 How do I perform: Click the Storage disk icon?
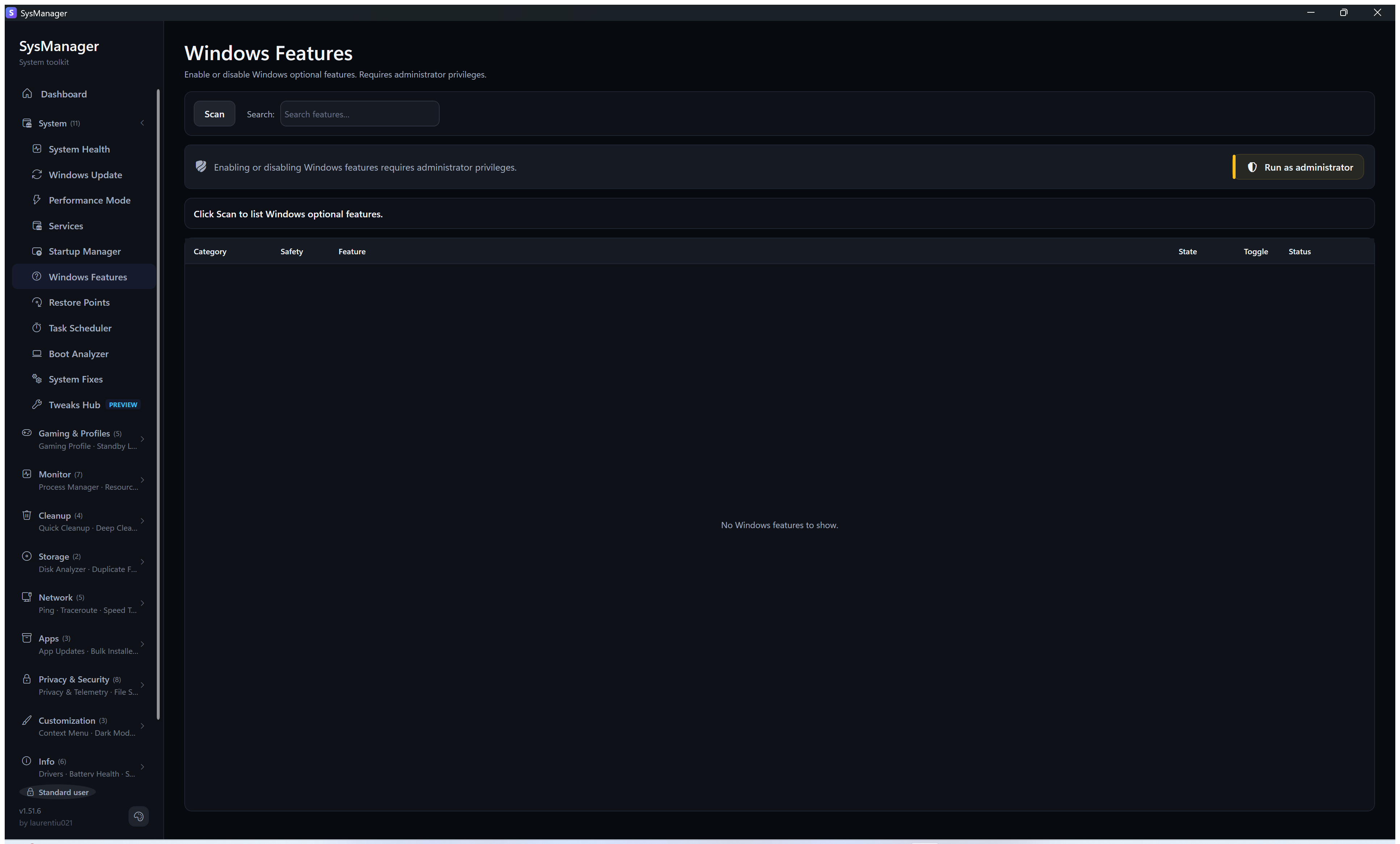27,556
